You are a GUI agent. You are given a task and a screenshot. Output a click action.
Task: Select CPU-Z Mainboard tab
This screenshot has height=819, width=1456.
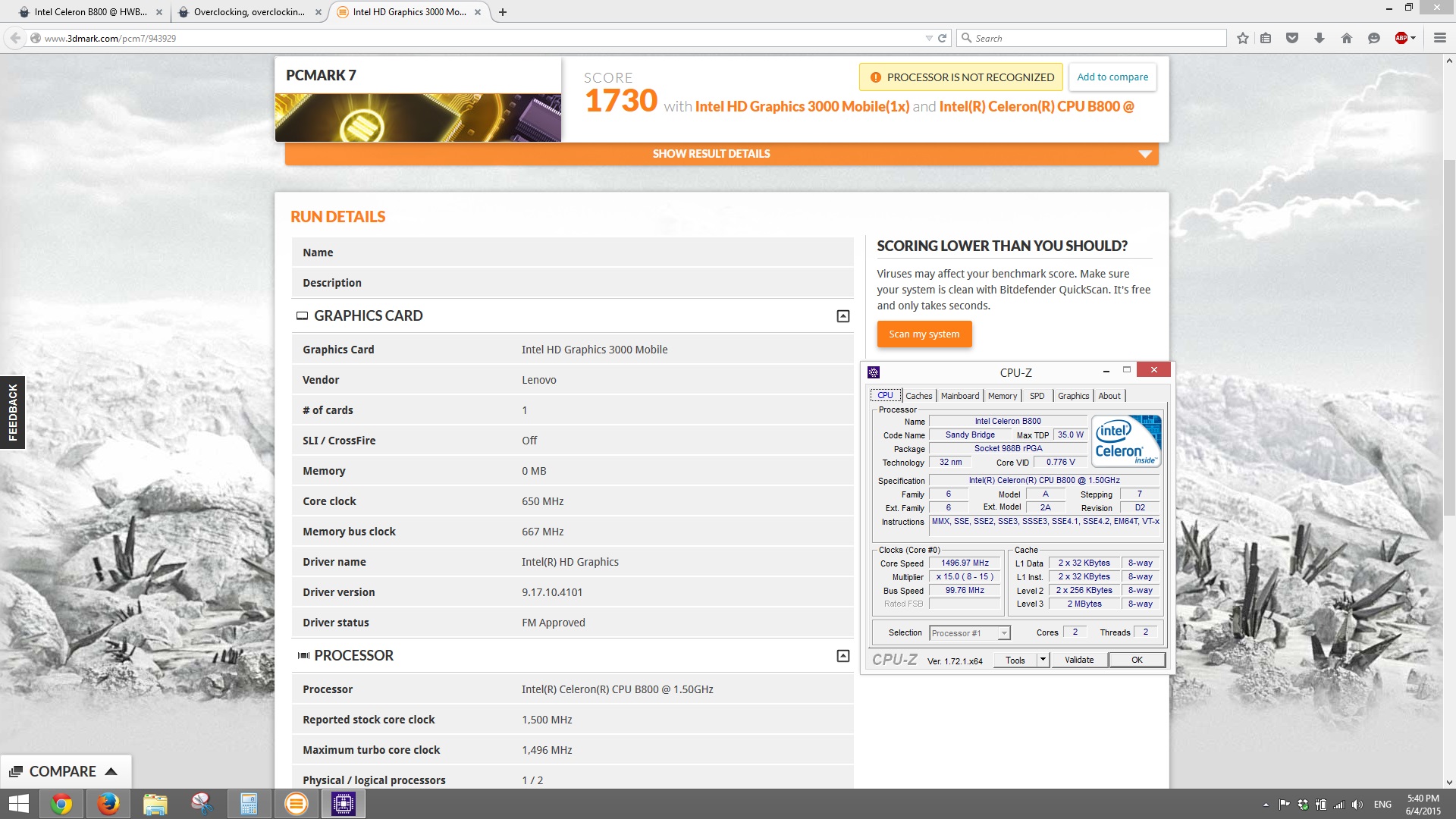[959, 396]
